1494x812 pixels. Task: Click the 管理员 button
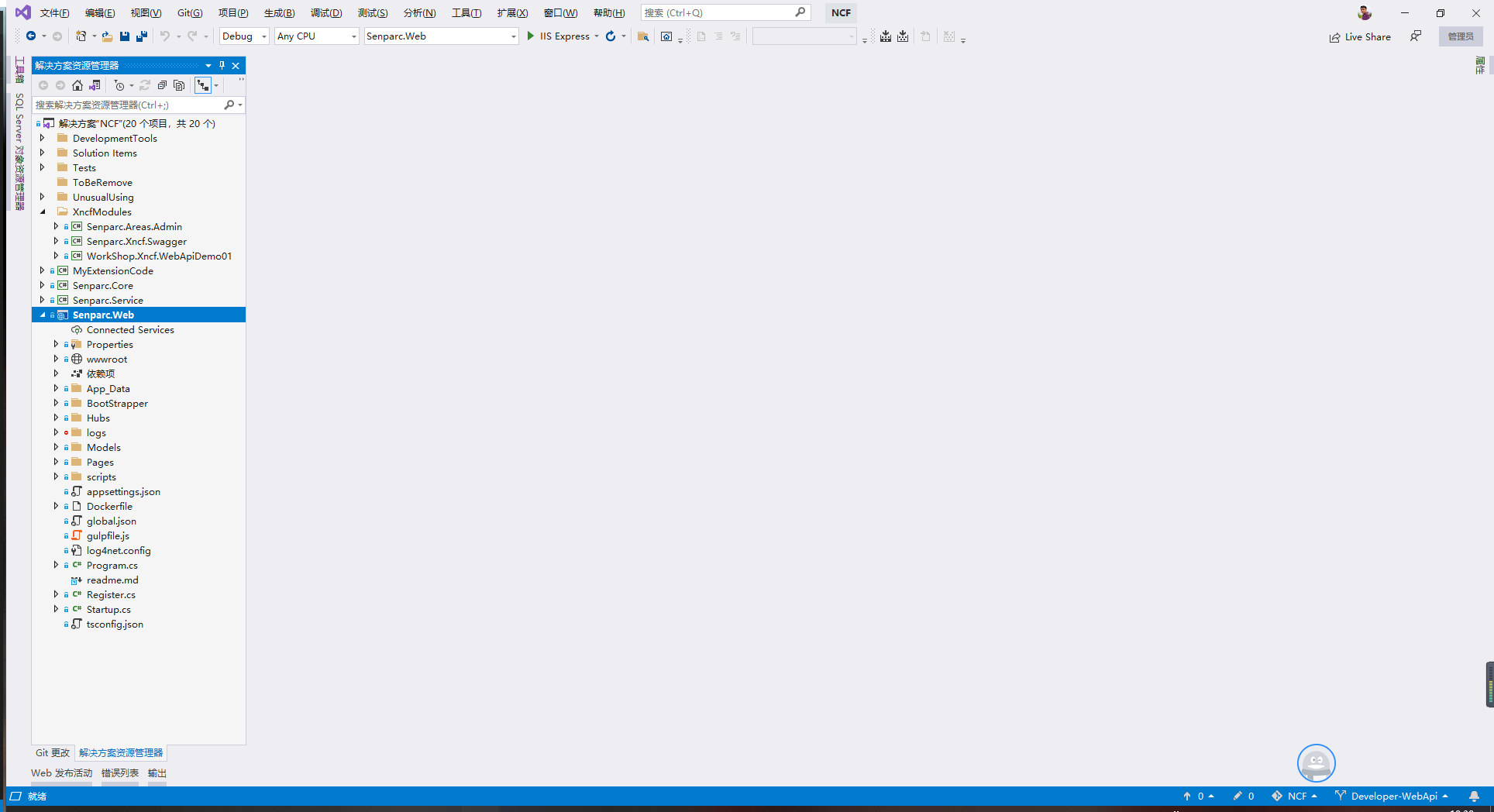pos(1461,36)
